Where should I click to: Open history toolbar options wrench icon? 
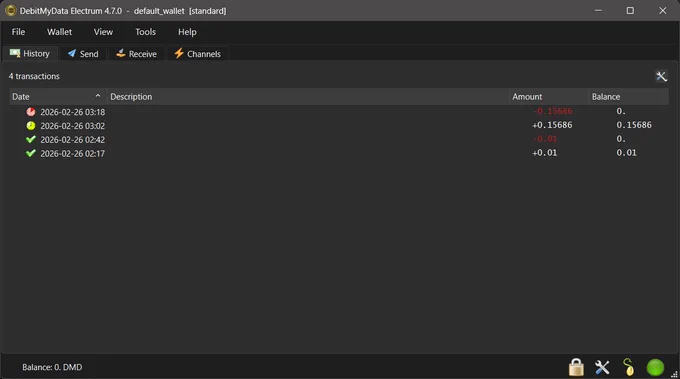pyautogui.click(x=661, y=77)
